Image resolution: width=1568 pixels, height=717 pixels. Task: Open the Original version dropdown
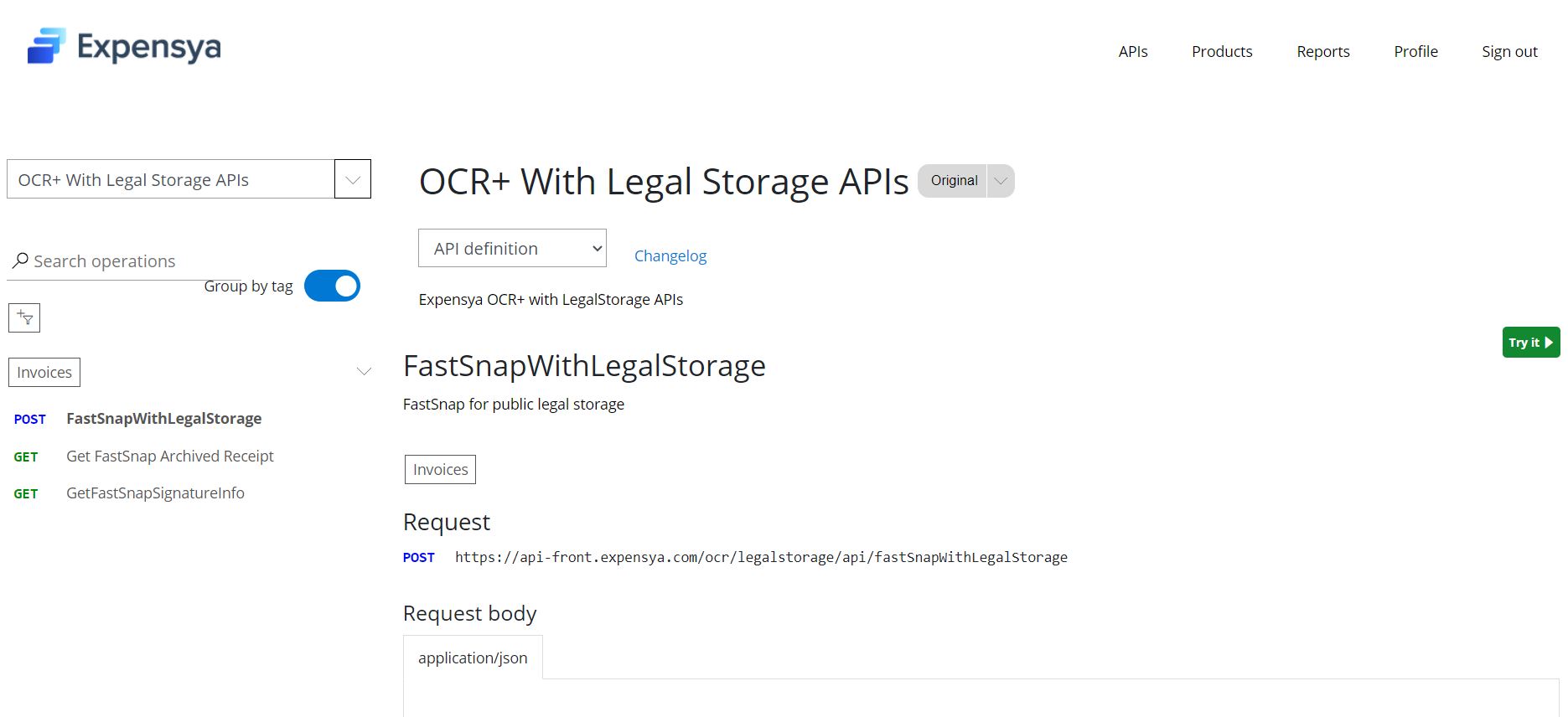[x=1001, y=181]
